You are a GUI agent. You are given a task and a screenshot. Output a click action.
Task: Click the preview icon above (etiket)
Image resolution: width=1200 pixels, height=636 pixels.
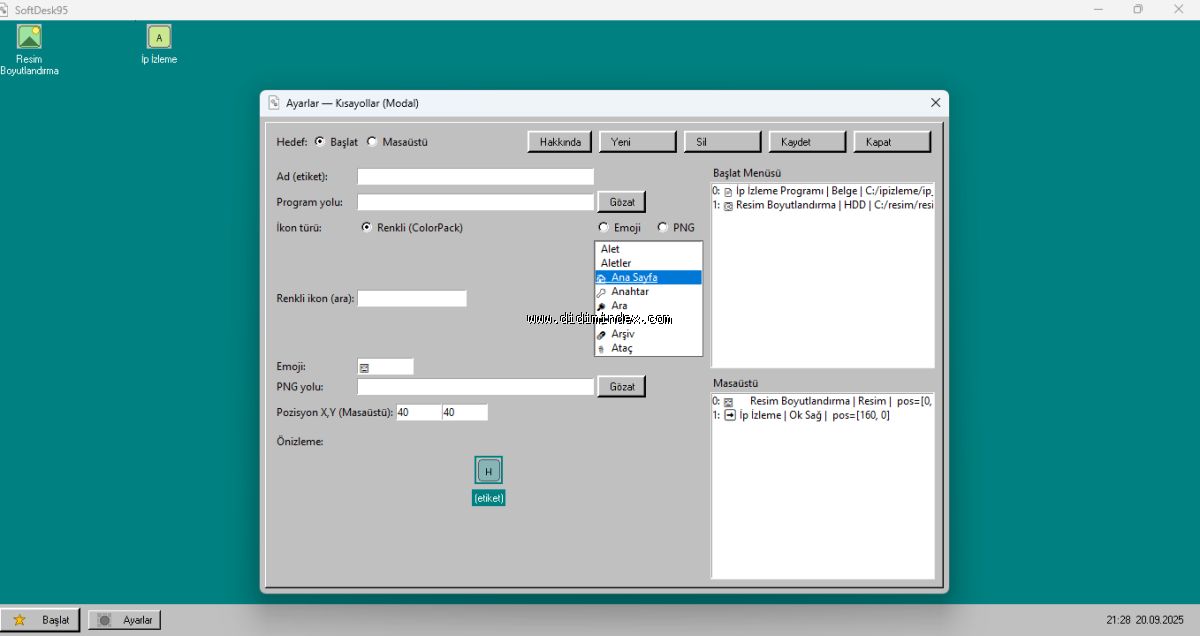point(488,471)
